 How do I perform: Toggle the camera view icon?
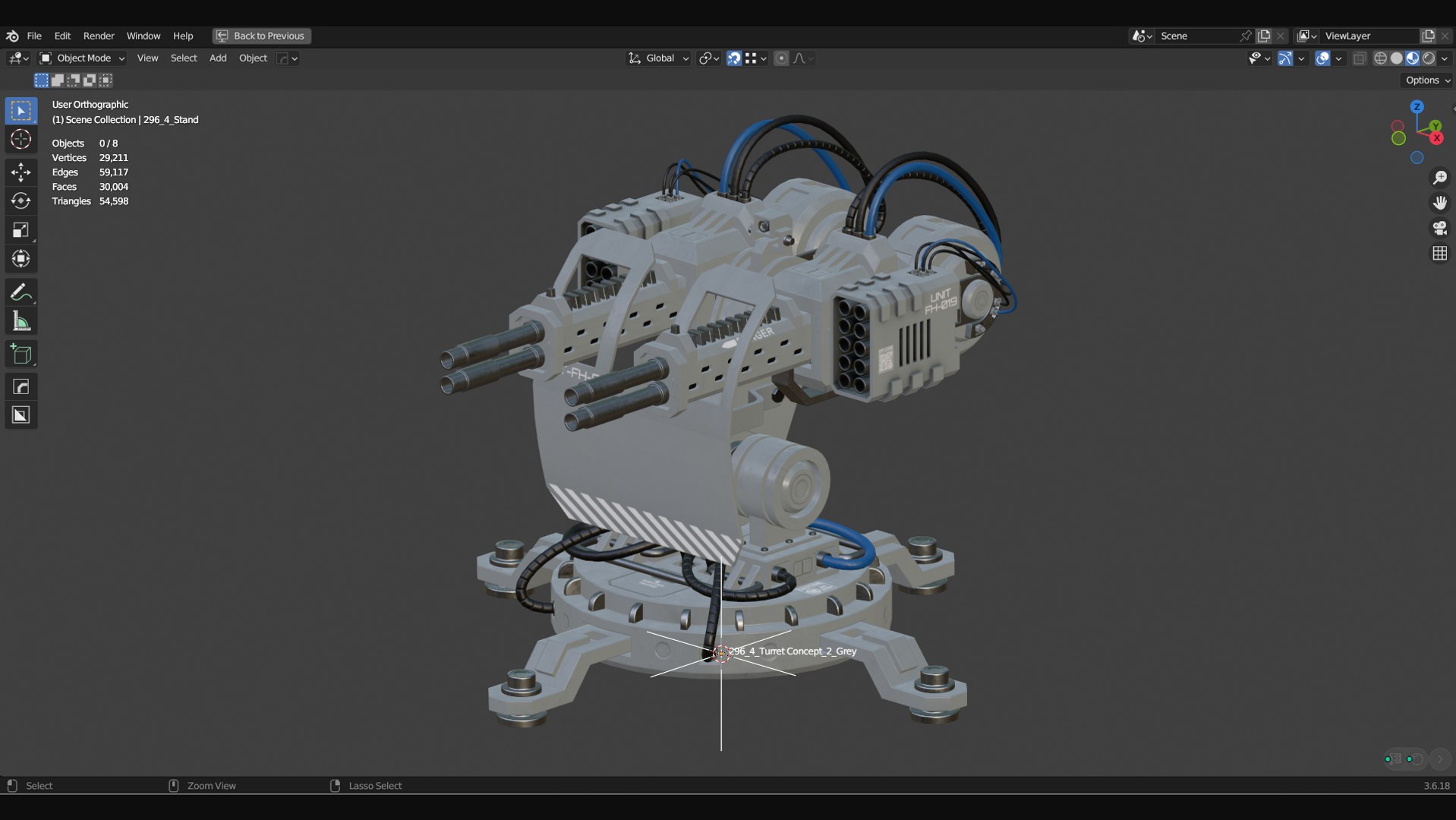[1439, 228]
